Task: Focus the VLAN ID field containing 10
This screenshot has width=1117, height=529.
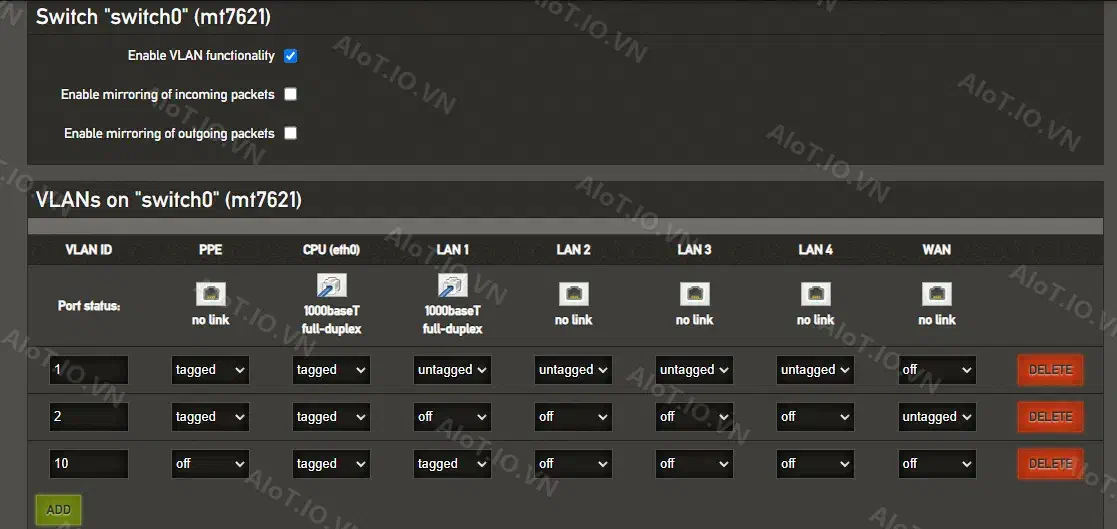Action: (89, 464)
